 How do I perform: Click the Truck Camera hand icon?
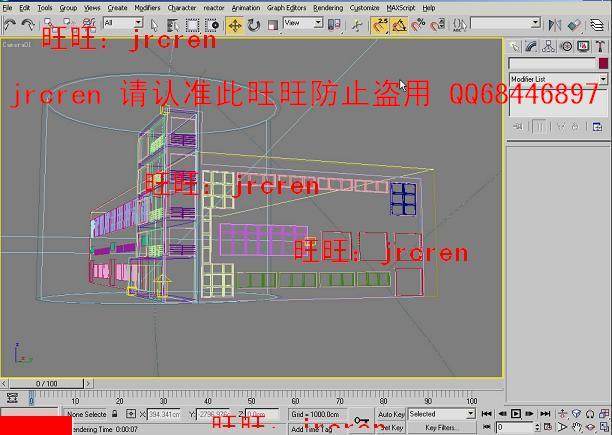pos(576,427)
